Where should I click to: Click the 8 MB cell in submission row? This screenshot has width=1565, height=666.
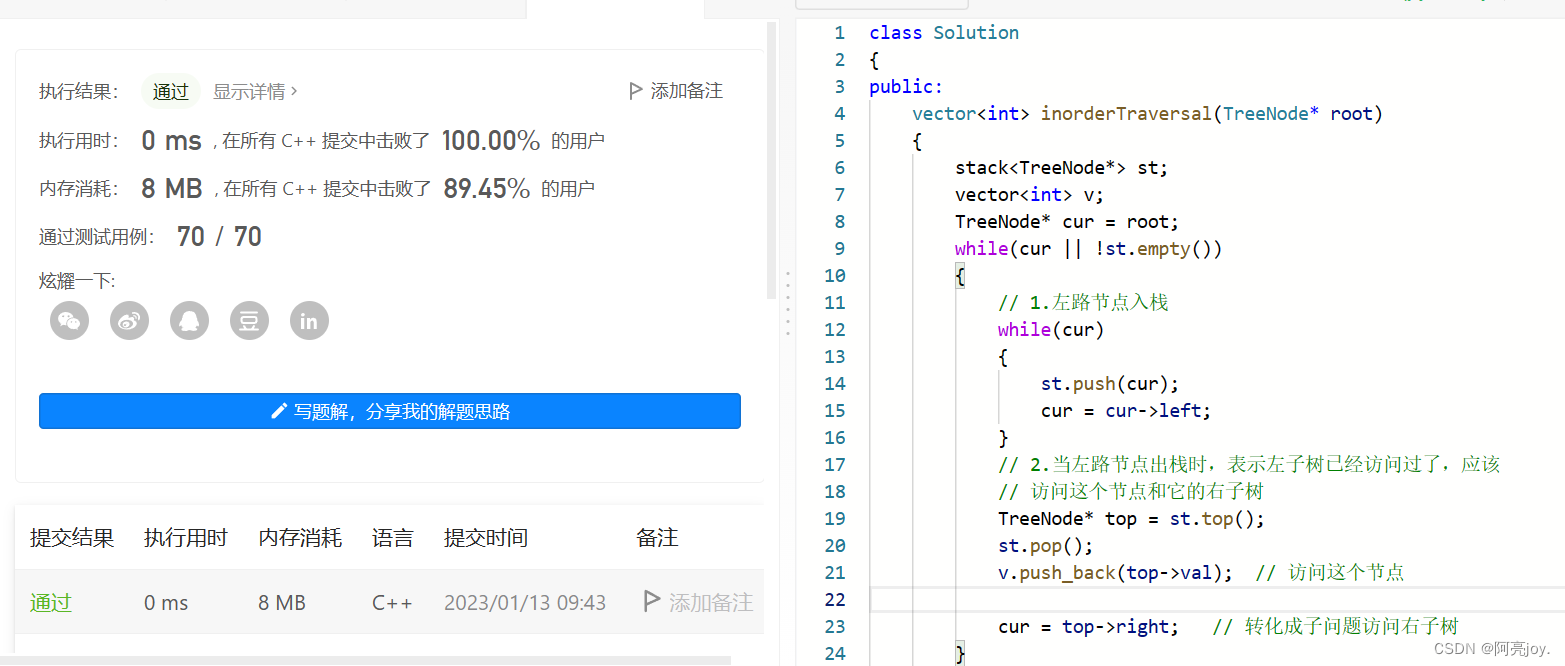tap(282, 603)
